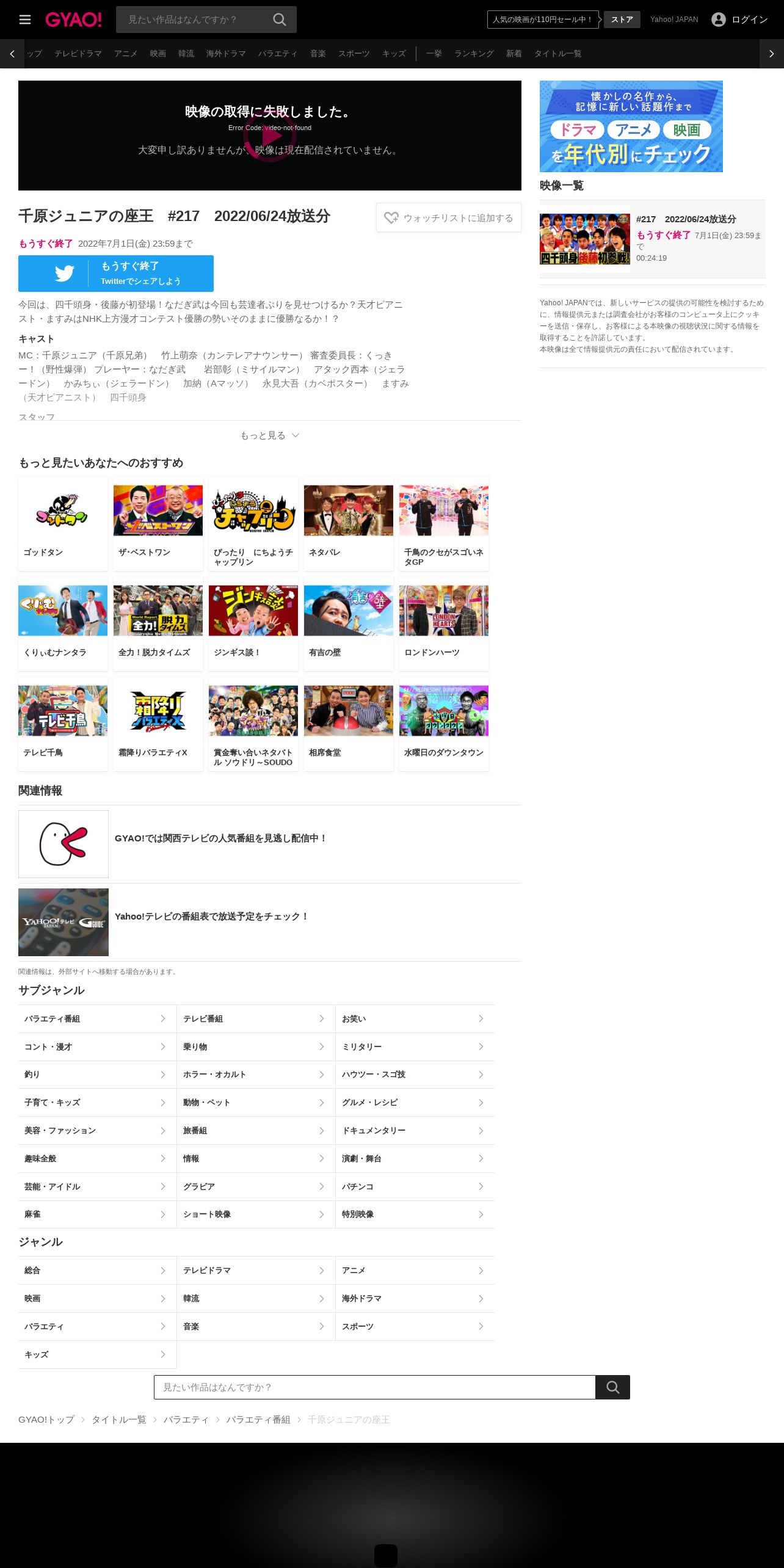Open 賞金奪い合いネタバトル ソウドリ thumbnail
The width and height of the screenshot is (784, 1568).
pyautogui.click(x=253, y=711)
